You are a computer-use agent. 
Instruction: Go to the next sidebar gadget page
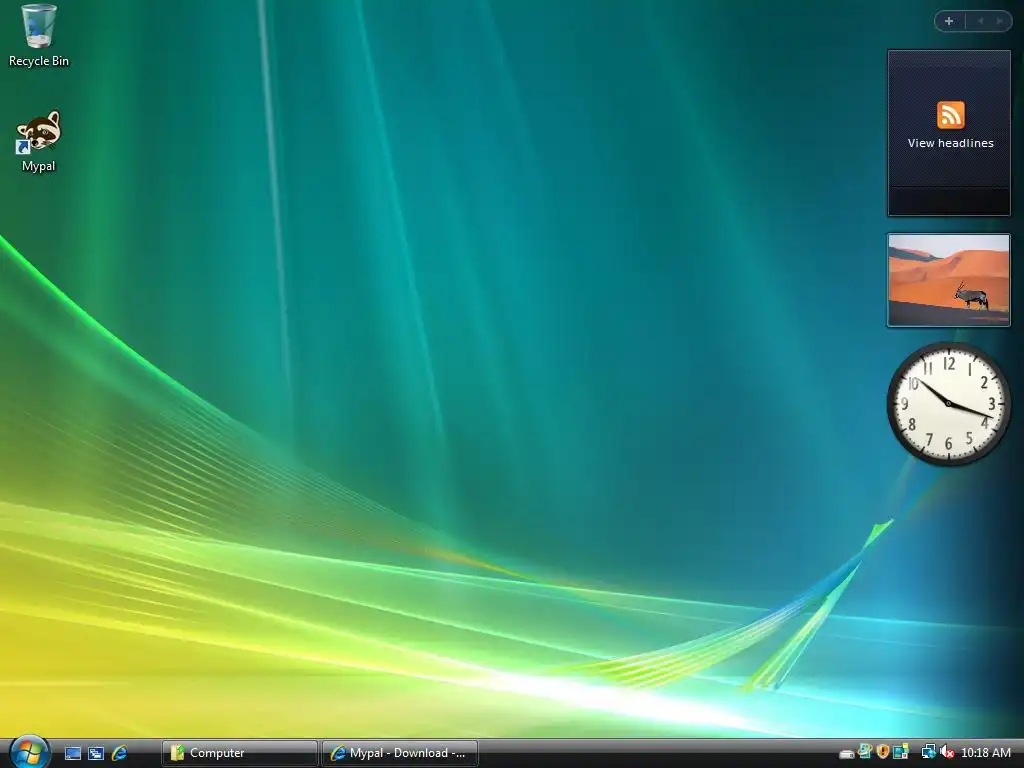[x=999, y=22]
